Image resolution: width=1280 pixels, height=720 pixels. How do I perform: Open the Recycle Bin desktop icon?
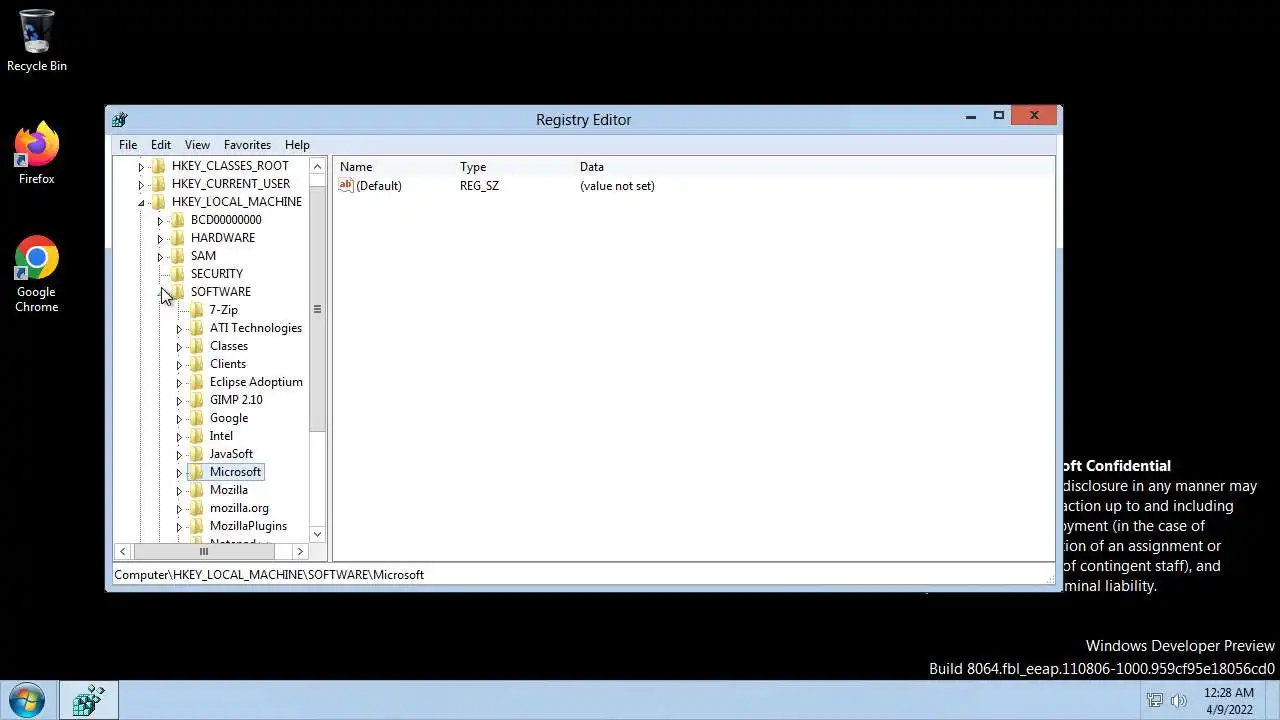pos(36,40)
